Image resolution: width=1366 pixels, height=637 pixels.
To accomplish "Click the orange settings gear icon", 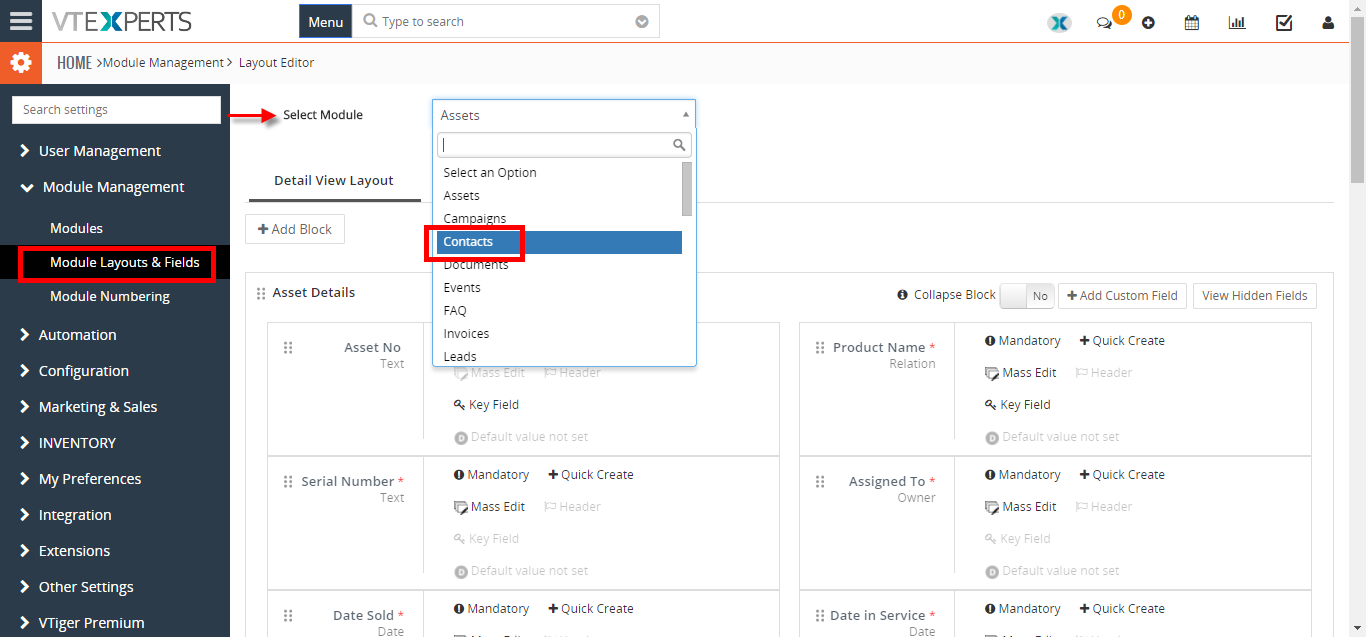I will coord(21,63).
